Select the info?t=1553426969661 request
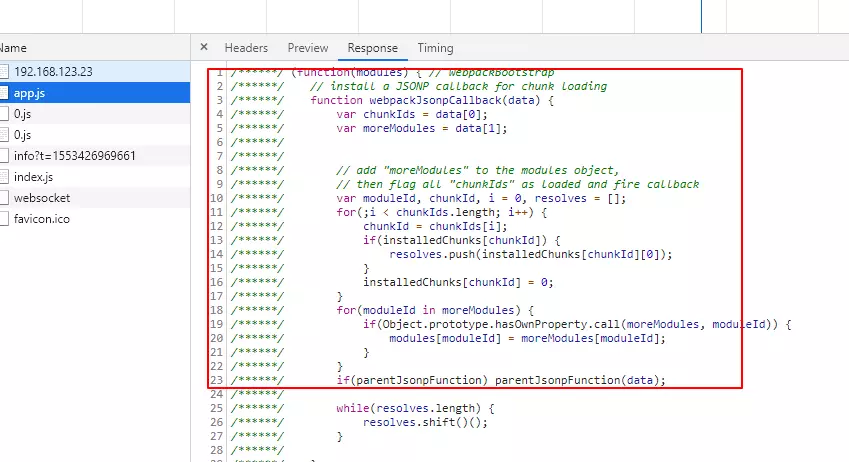Image resolution: width=849 pixels, height=462 pixels. [x=95, y=156]
